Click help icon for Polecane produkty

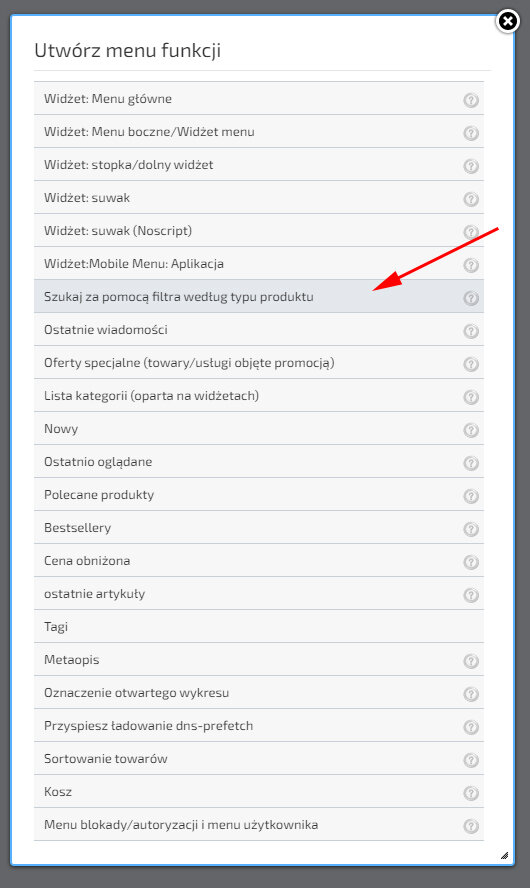click(471, 497)
